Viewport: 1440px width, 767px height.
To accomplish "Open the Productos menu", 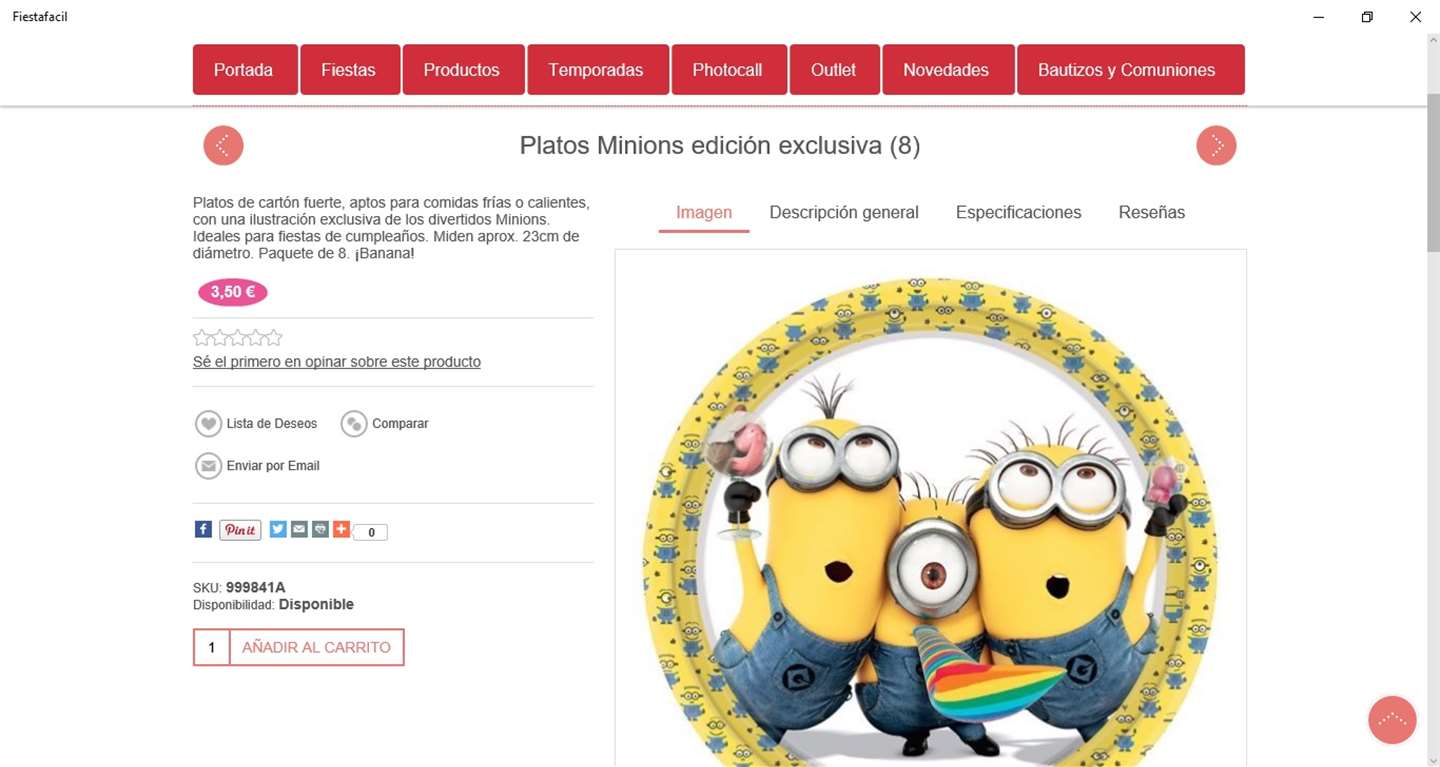I will 463,70.
